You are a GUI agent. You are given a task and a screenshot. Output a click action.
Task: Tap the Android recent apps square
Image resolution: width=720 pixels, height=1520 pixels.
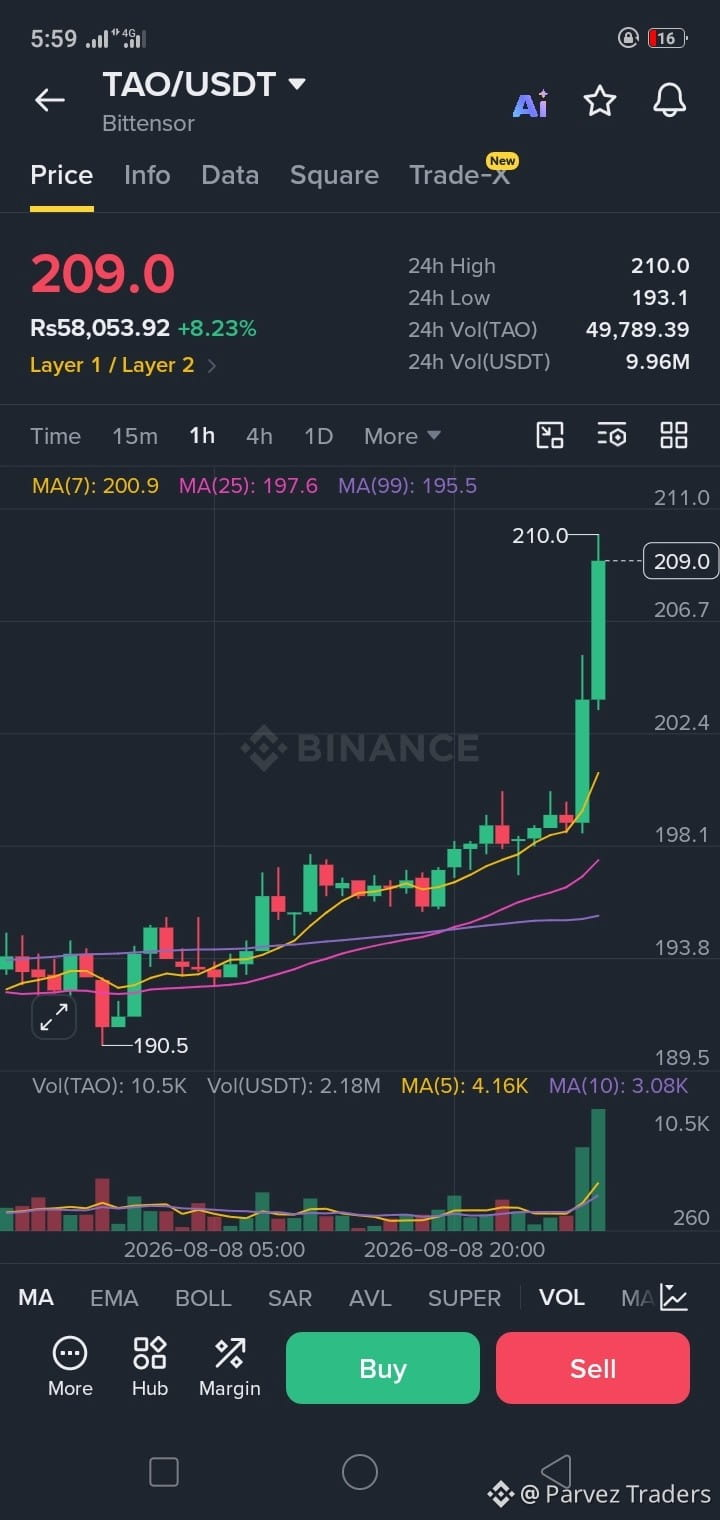click(x=164, y=1472)
